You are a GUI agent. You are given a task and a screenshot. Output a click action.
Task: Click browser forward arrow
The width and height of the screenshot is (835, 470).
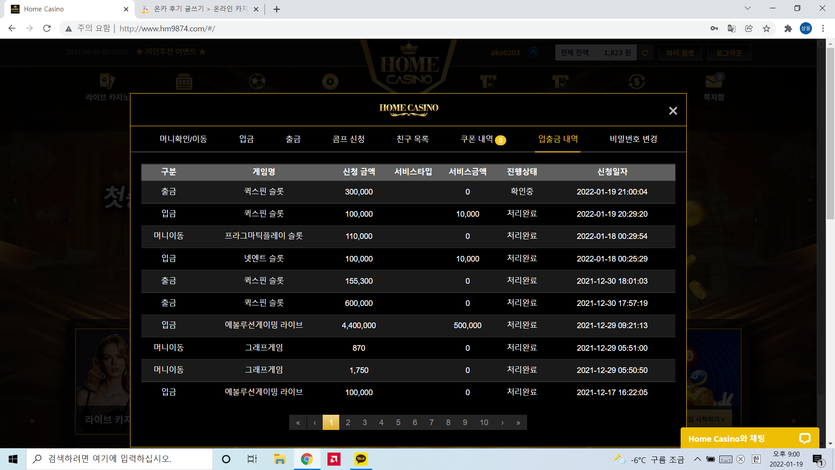point(29,28)
